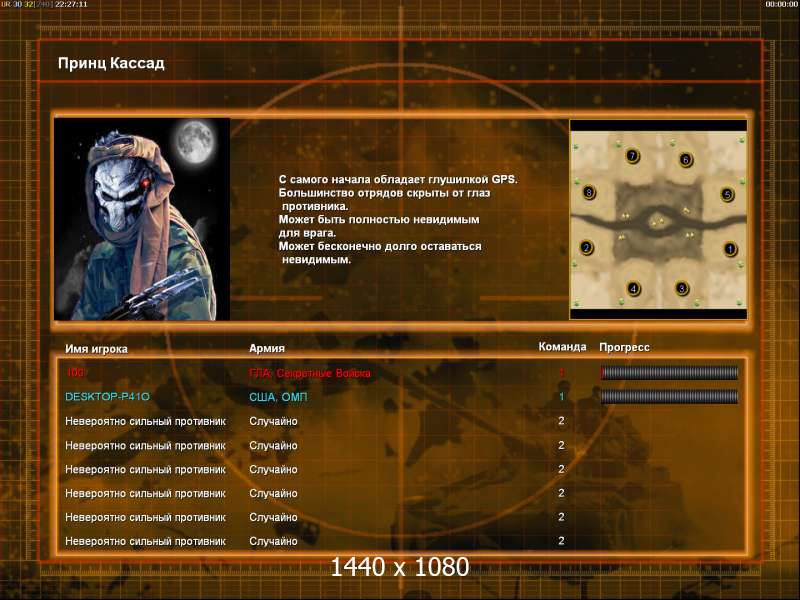Click the column header Команда
This screenshot has height=600, width=800.
click(562, 347)
